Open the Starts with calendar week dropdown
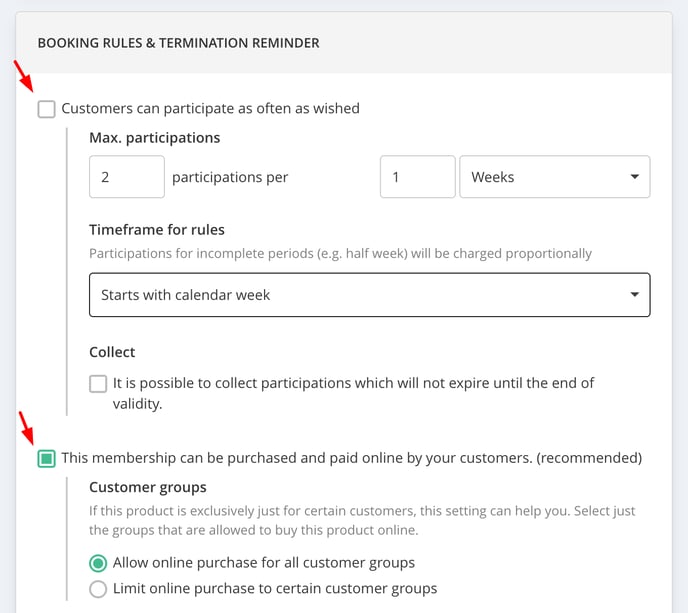The width and height of the screenshot is (688, 613). (x=369, y=295)
